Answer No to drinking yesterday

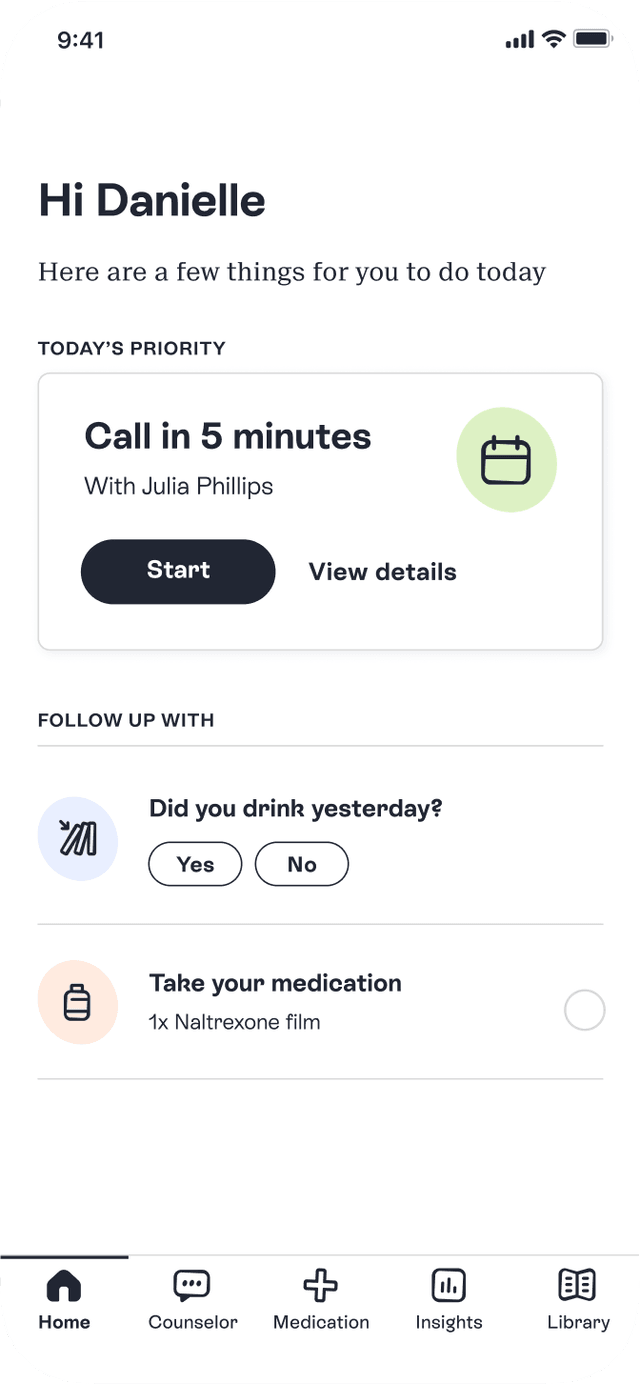[302, 863]
